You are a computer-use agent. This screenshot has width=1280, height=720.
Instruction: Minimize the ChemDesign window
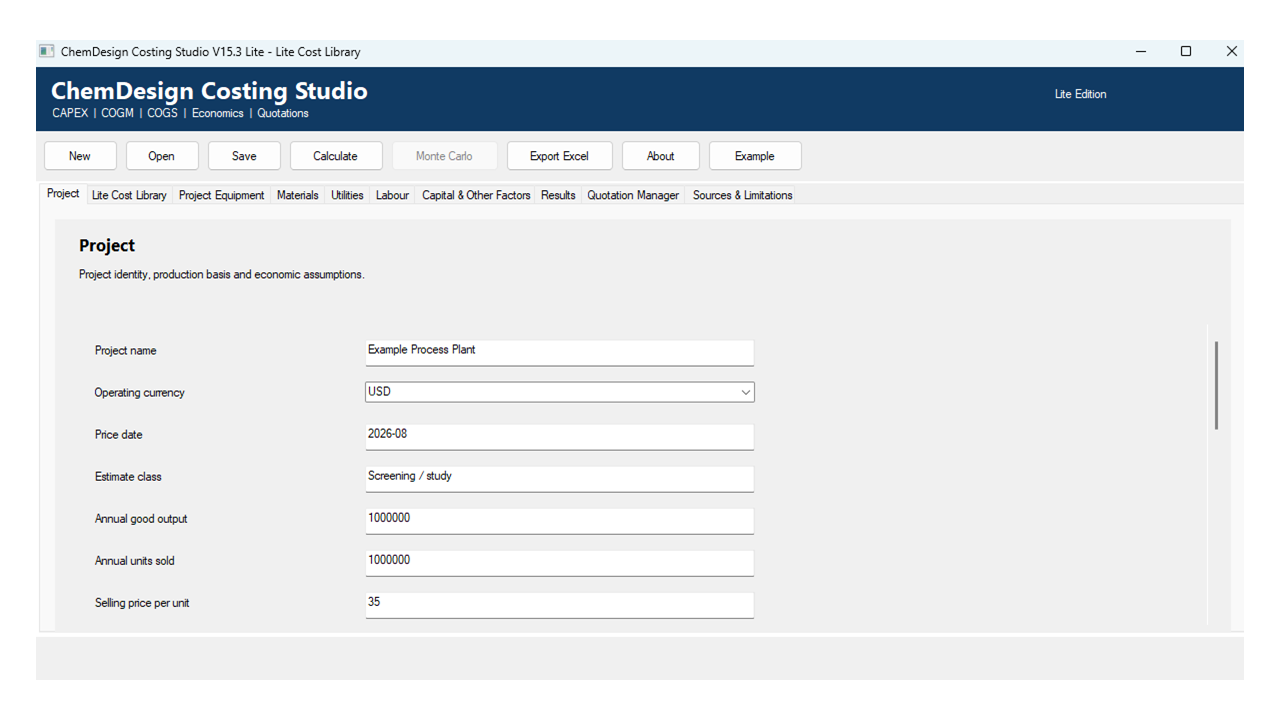click(x=1141, y=51)
